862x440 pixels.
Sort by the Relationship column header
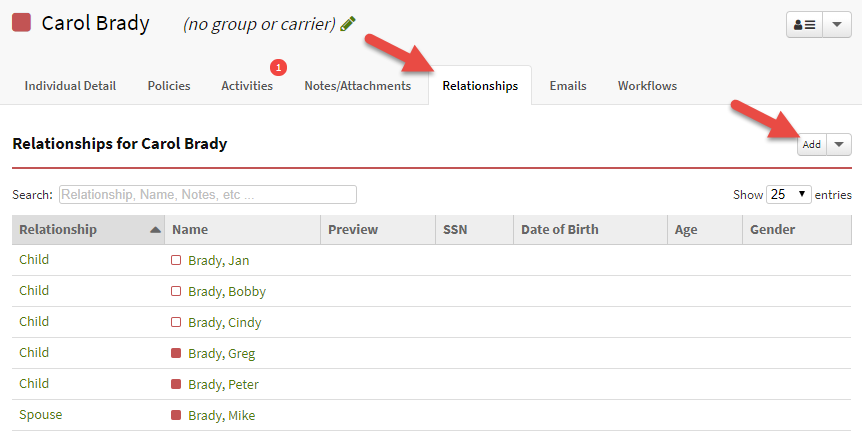point(89,230)
